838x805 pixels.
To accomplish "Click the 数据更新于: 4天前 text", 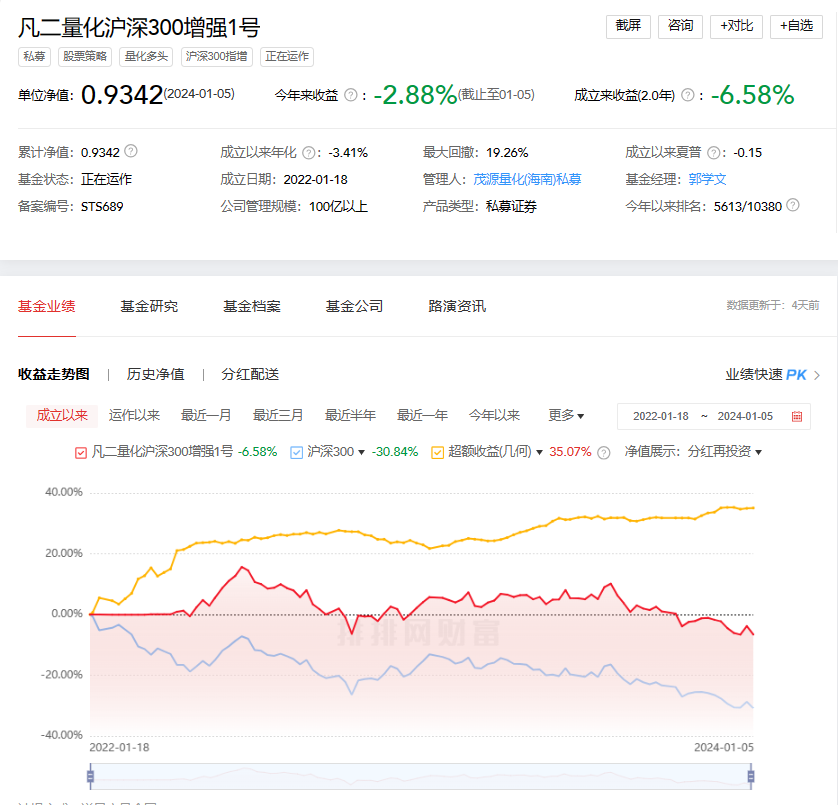I will [773, 305].
